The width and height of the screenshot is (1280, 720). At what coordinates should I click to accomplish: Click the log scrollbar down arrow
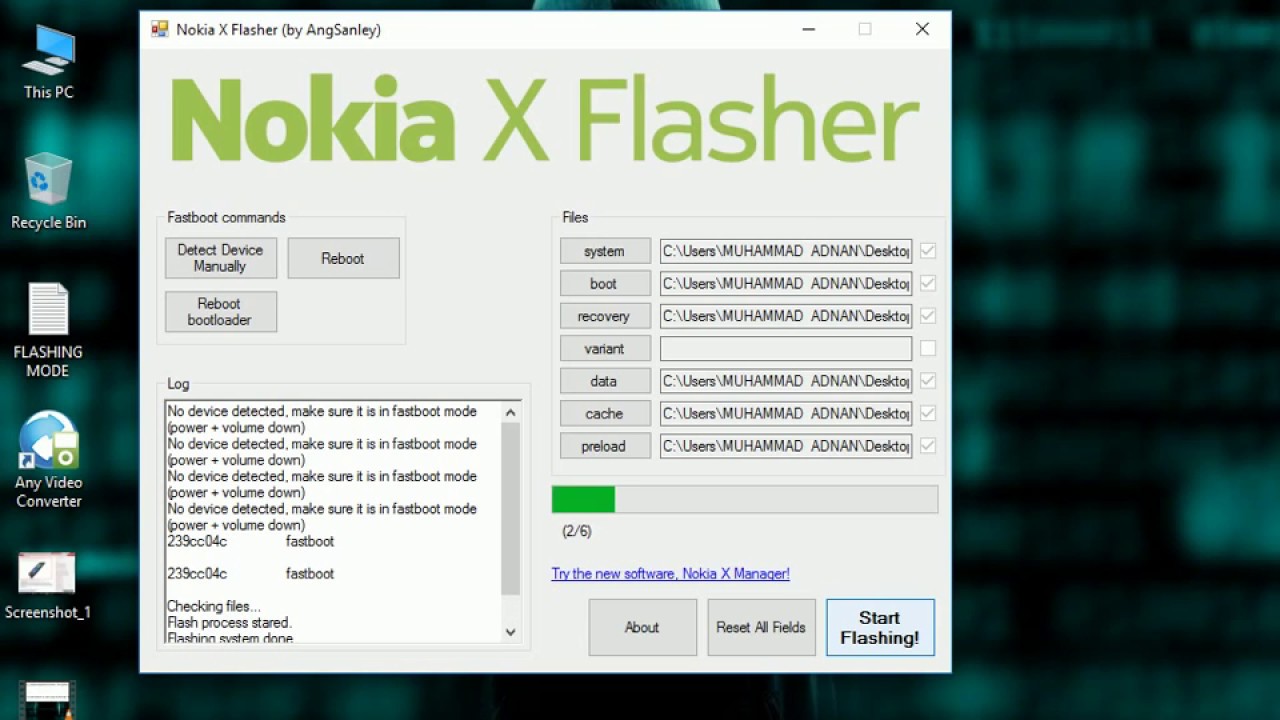click(511, 632)
